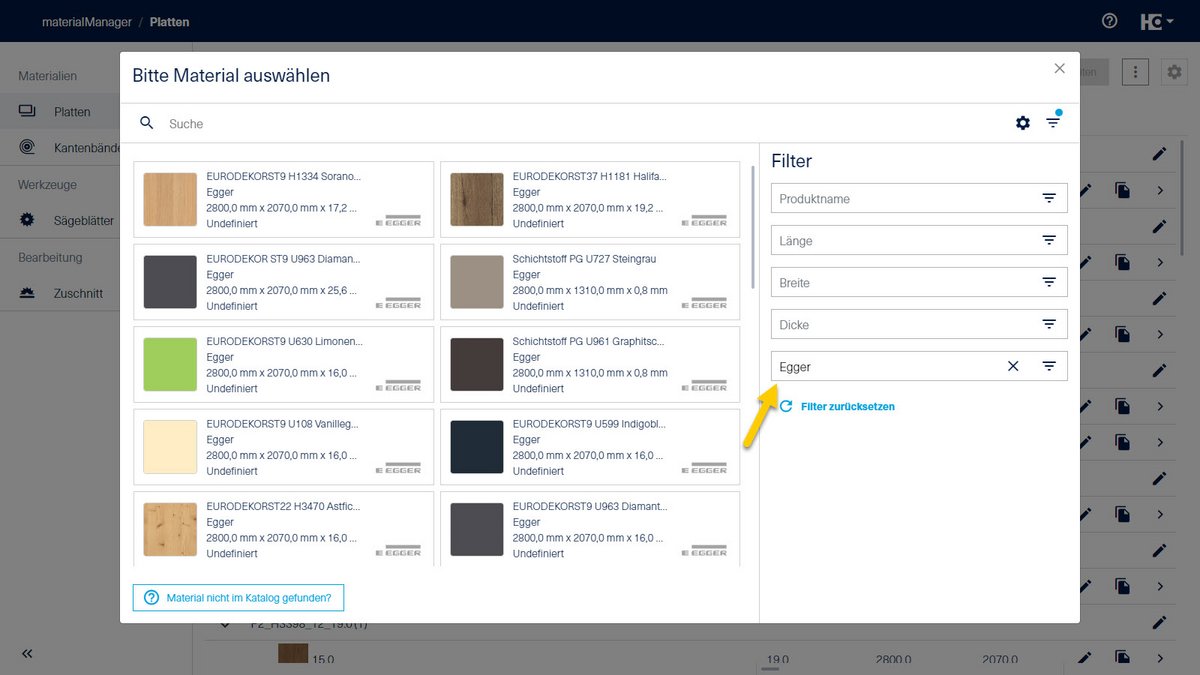Open the Länge filter options

point(1049,240)
